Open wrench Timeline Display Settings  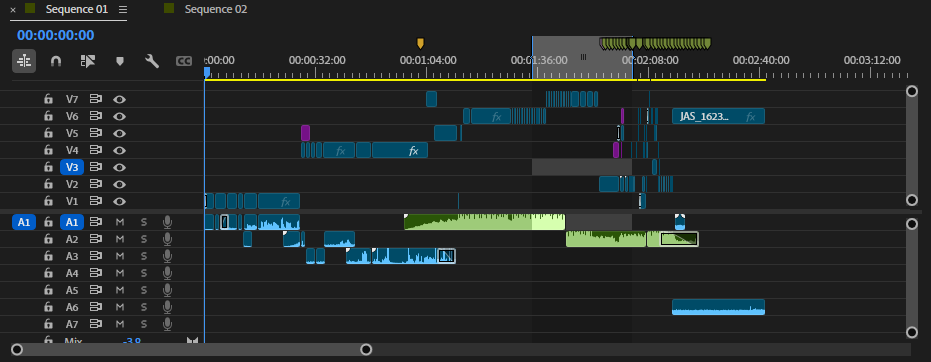pos(152,61)
